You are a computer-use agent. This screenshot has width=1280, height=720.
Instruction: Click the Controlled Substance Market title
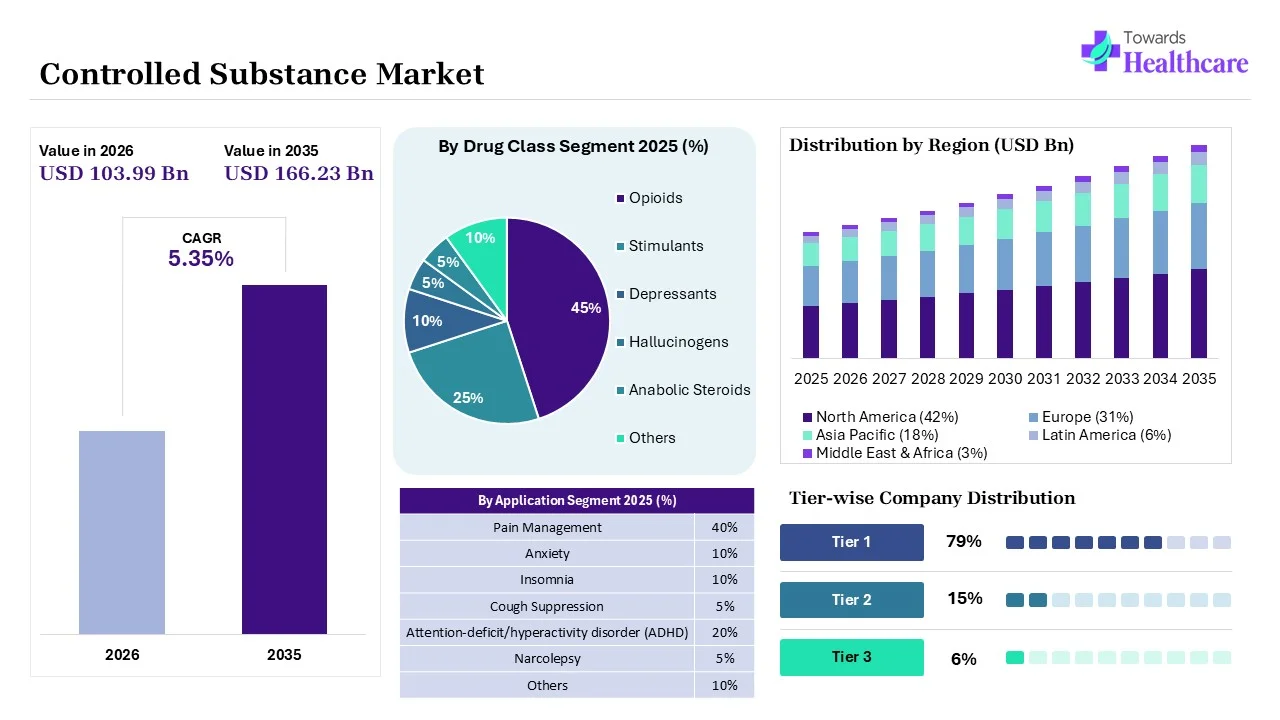tap(262, 74)
